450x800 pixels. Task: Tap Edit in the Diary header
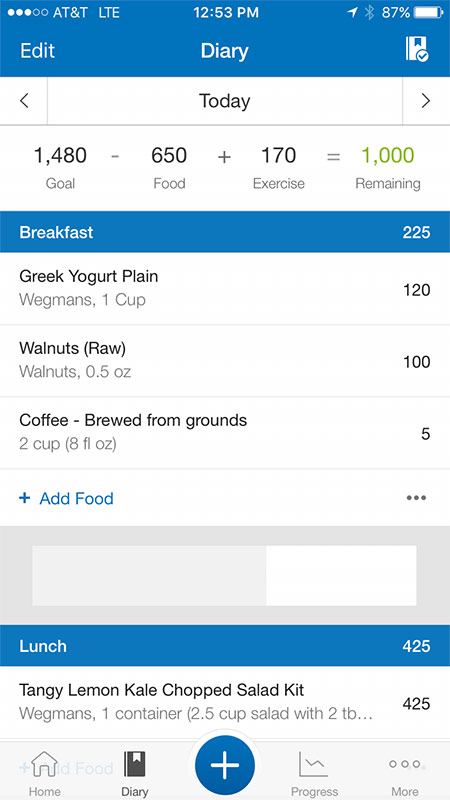point(37,51)
